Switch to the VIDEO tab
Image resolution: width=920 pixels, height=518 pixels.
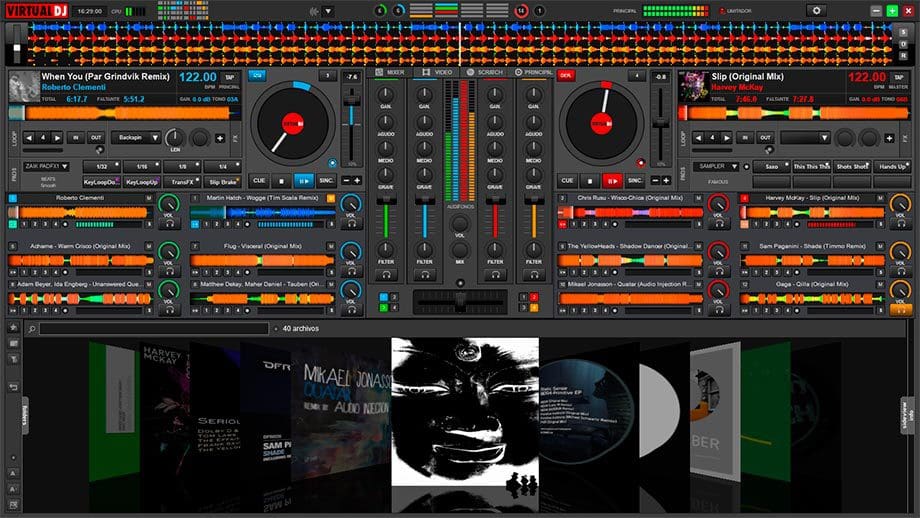point(437,72)
